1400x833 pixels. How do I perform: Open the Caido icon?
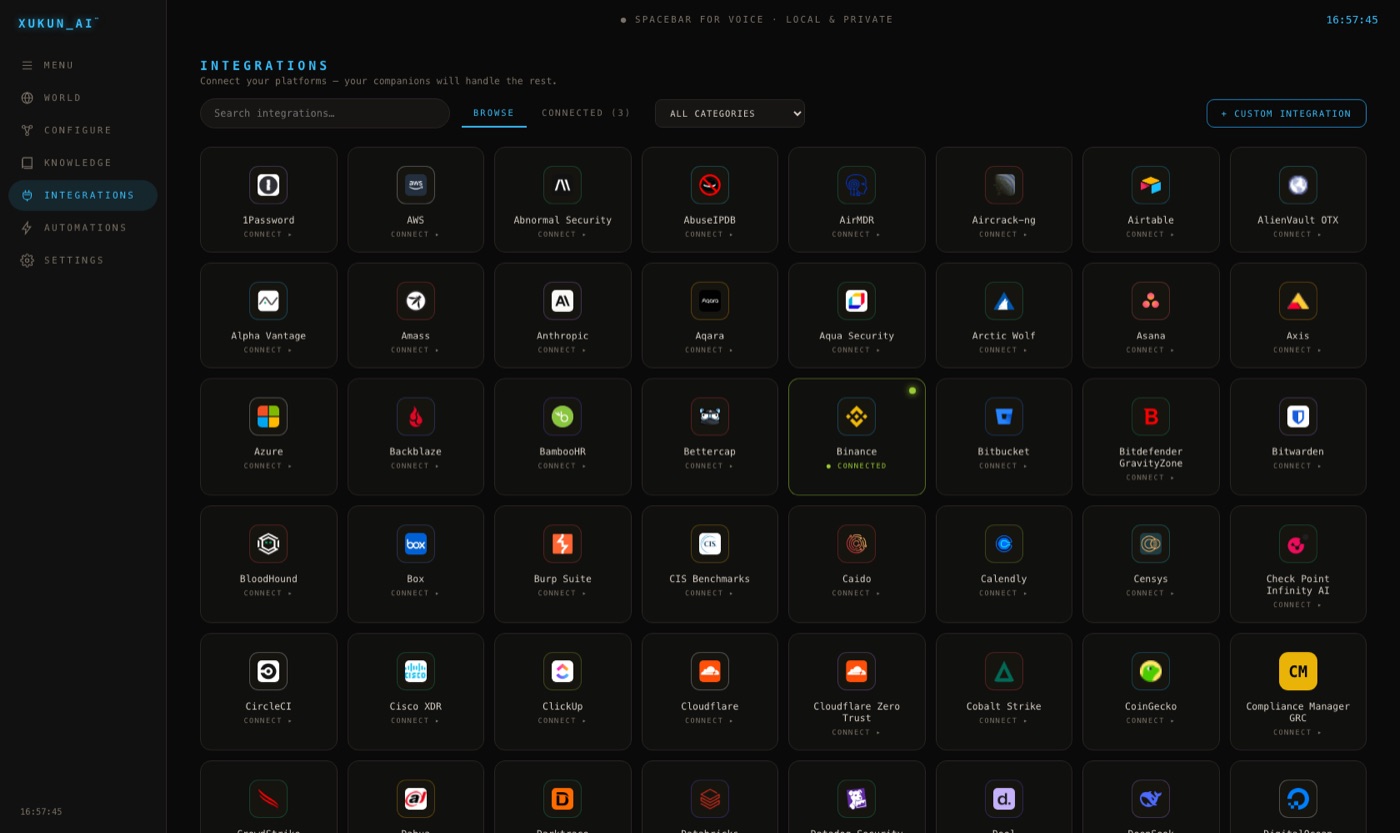856,544
